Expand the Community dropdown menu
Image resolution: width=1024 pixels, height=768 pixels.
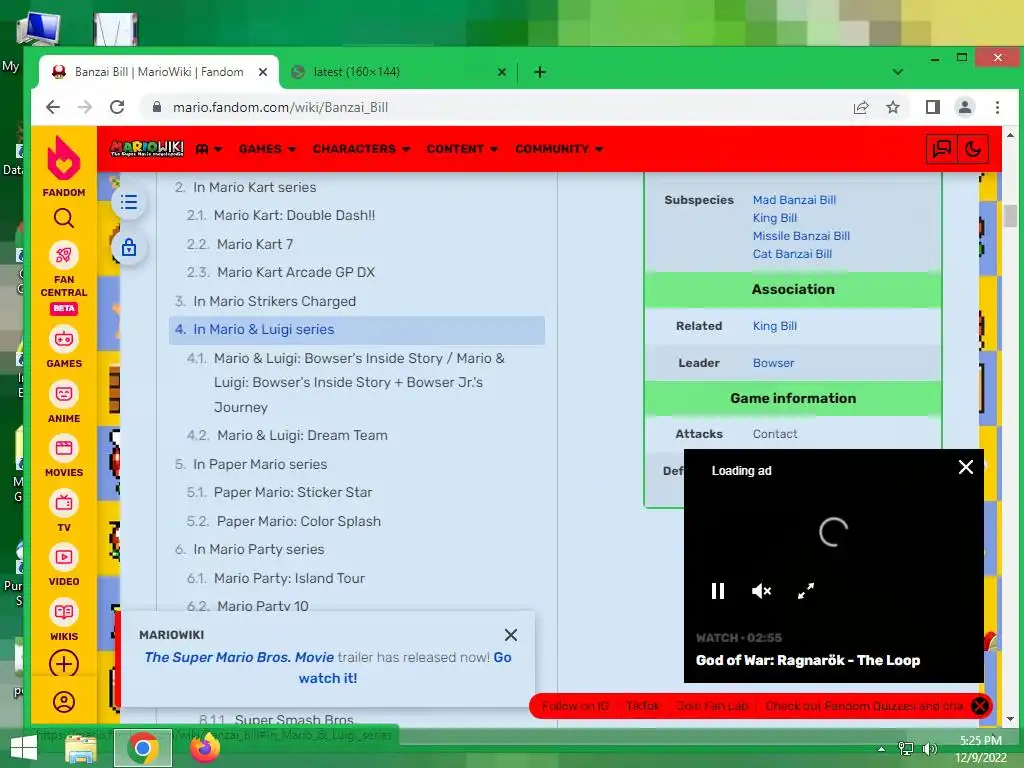click(559, 149)
